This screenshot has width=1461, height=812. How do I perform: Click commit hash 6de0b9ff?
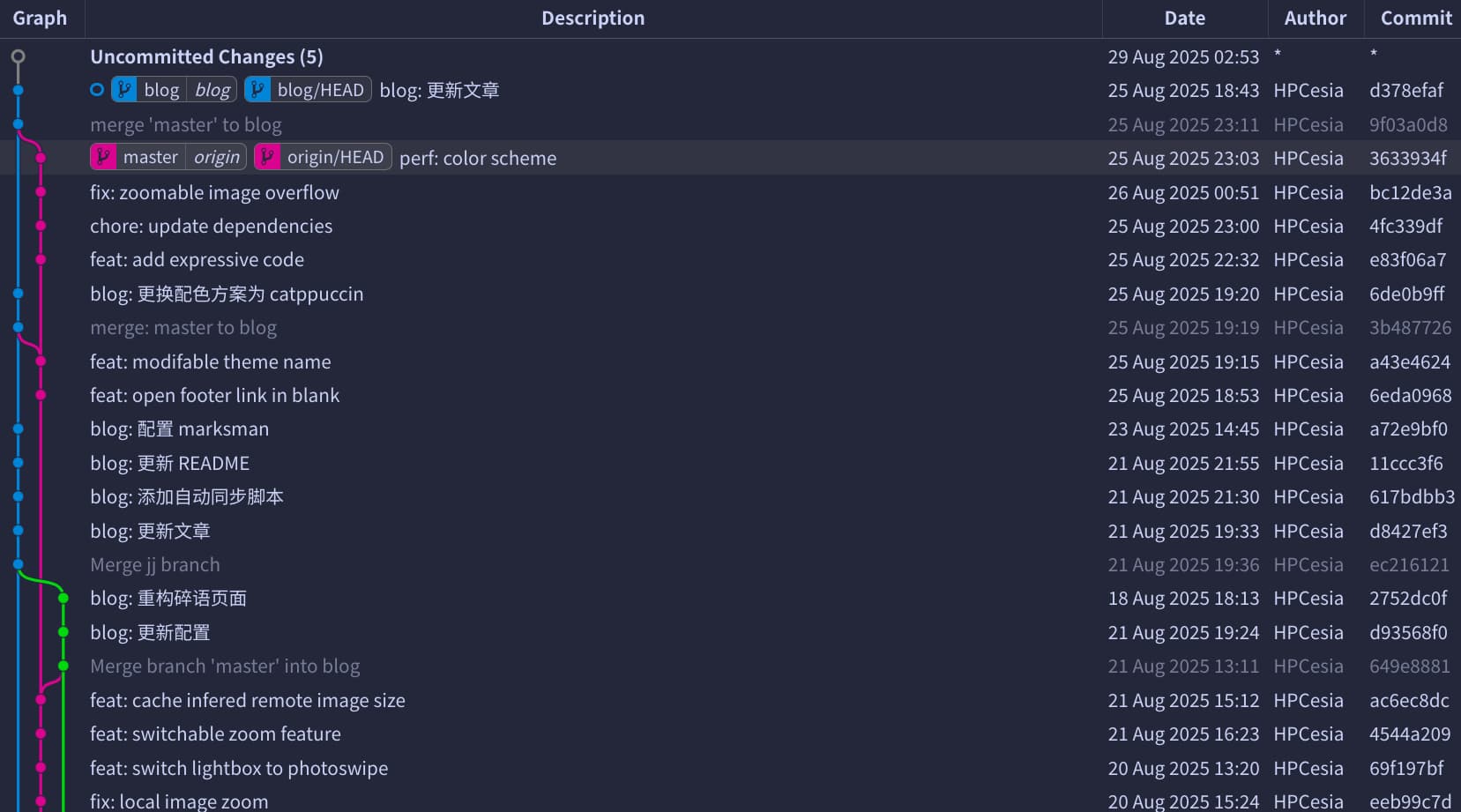pyautogui.click(x=1406, y=294)
